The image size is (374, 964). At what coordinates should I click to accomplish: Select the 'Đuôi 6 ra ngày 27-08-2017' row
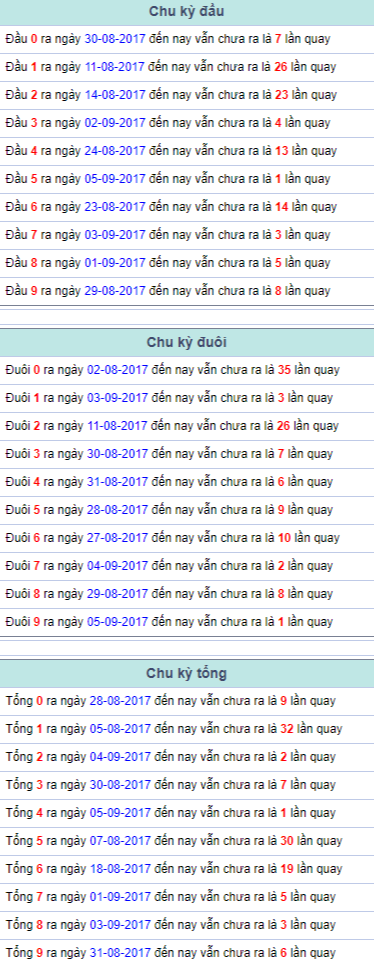click(187, 538)
